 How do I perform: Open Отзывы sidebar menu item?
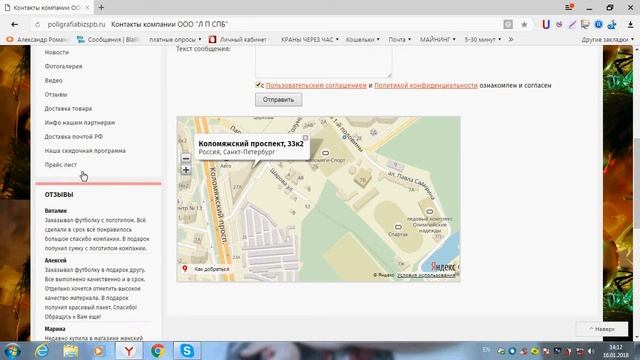pyautogui.click(x=56, y=94)
